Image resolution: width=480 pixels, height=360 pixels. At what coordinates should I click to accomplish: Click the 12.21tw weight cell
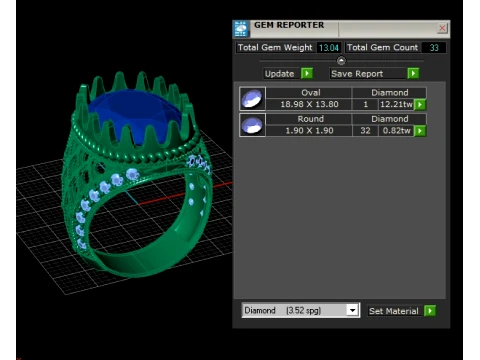396,104
